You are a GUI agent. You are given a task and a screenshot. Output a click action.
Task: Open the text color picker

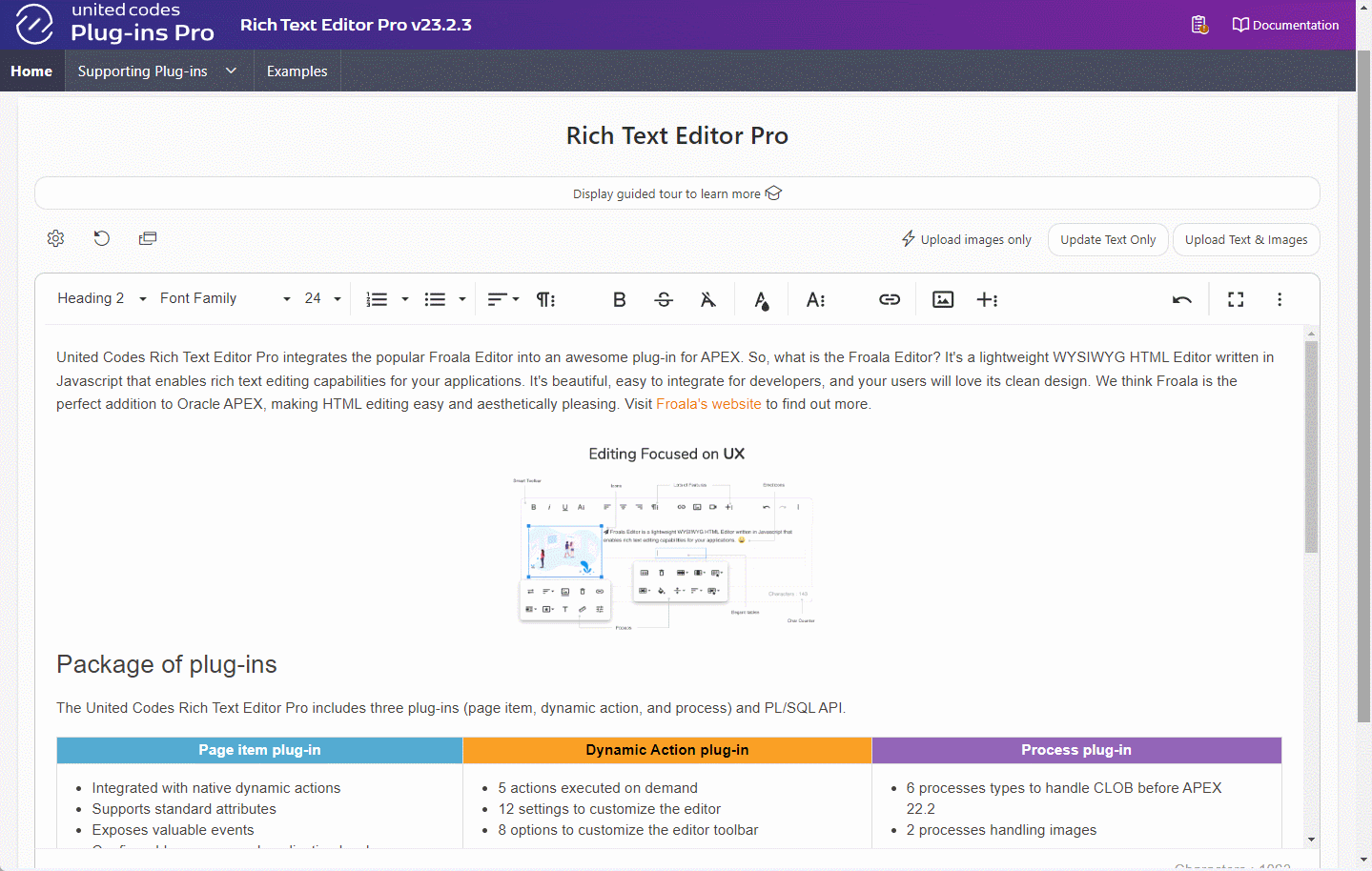(761, 300)
